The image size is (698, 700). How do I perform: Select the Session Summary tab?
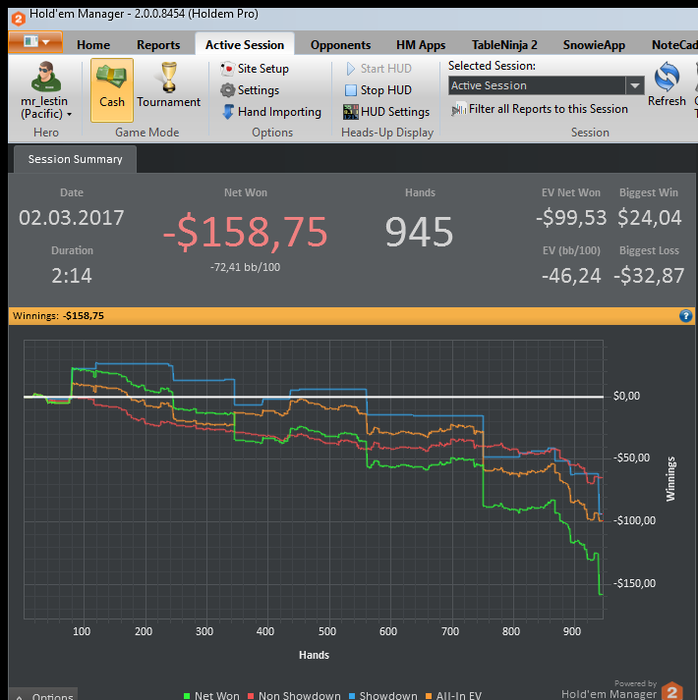(75, 159)
